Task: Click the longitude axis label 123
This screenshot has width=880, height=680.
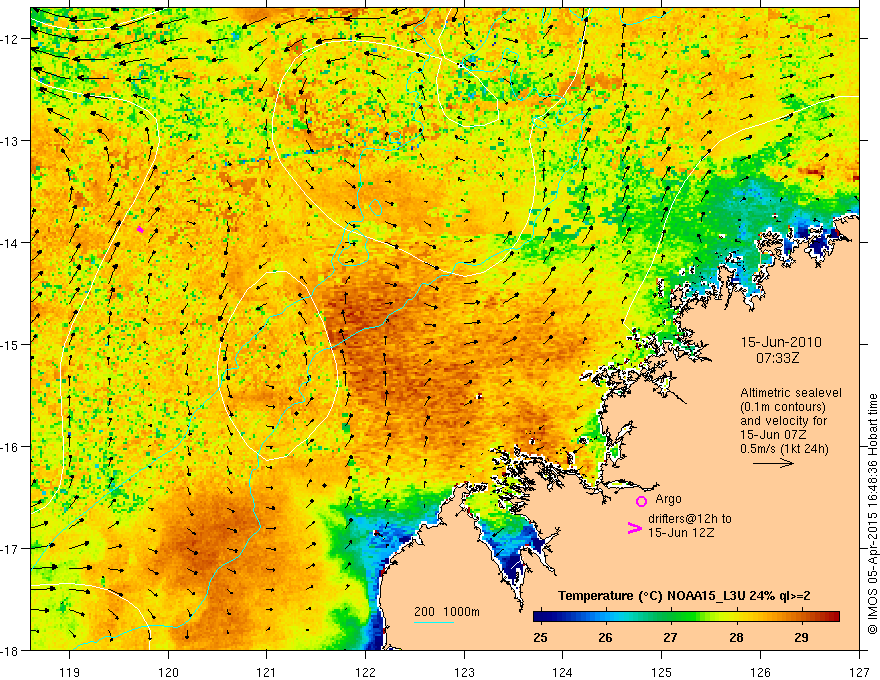Action: 464,672
